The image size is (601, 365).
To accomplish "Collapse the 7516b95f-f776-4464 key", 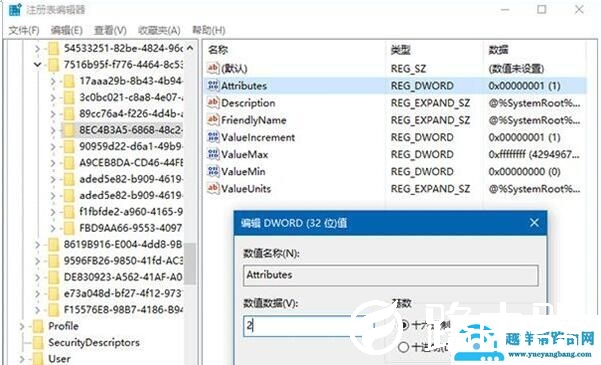I will (x=37, y=65).
